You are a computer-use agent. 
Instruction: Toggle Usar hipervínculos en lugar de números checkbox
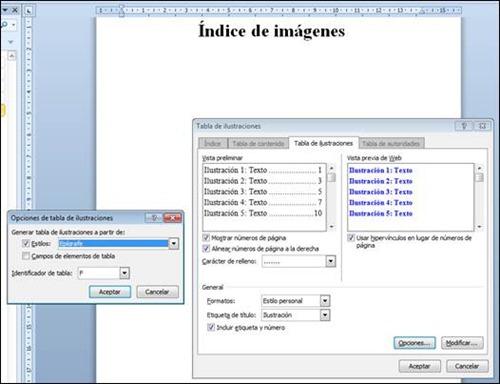click(351, 238)
